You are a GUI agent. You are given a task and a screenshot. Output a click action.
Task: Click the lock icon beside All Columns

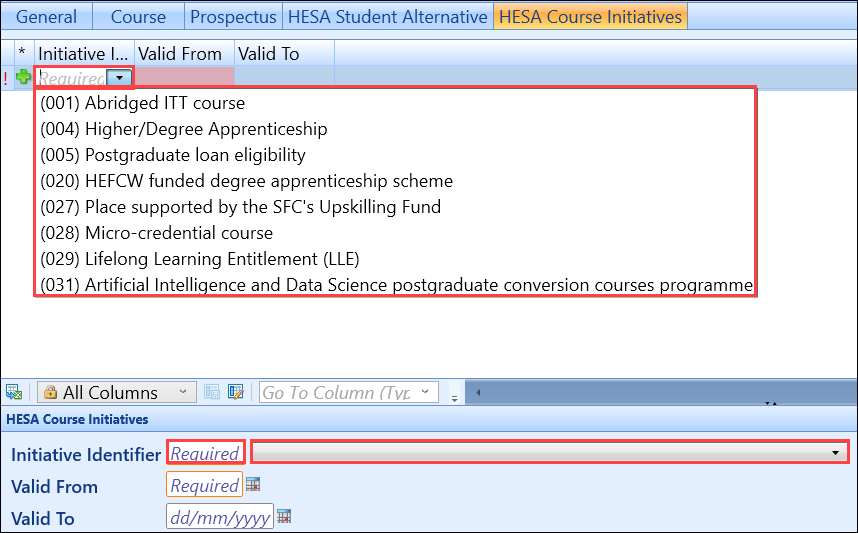click(x=49, y=392)
